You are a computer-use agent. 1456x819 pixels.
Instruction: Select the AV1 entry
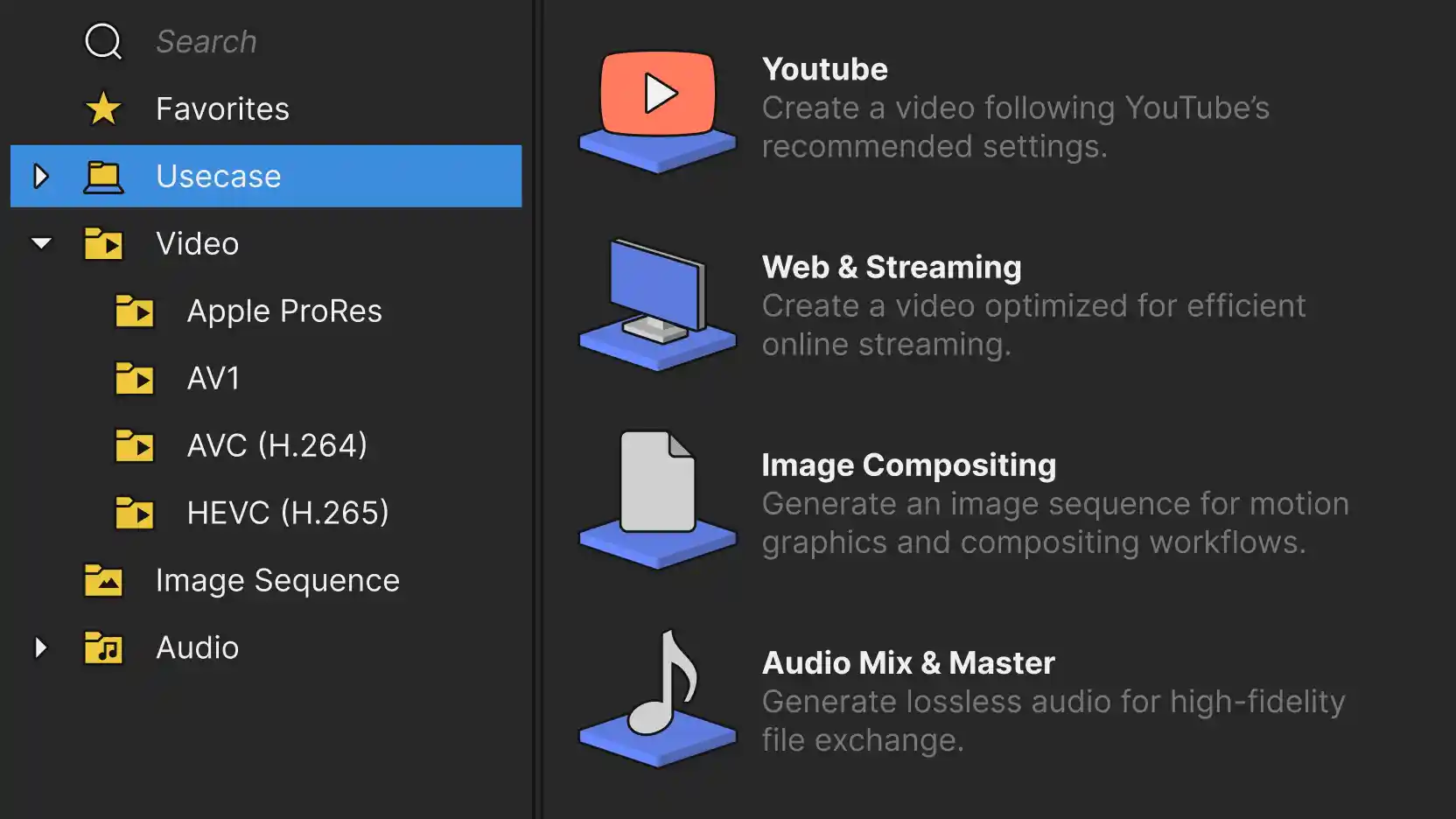pos(213,378)
